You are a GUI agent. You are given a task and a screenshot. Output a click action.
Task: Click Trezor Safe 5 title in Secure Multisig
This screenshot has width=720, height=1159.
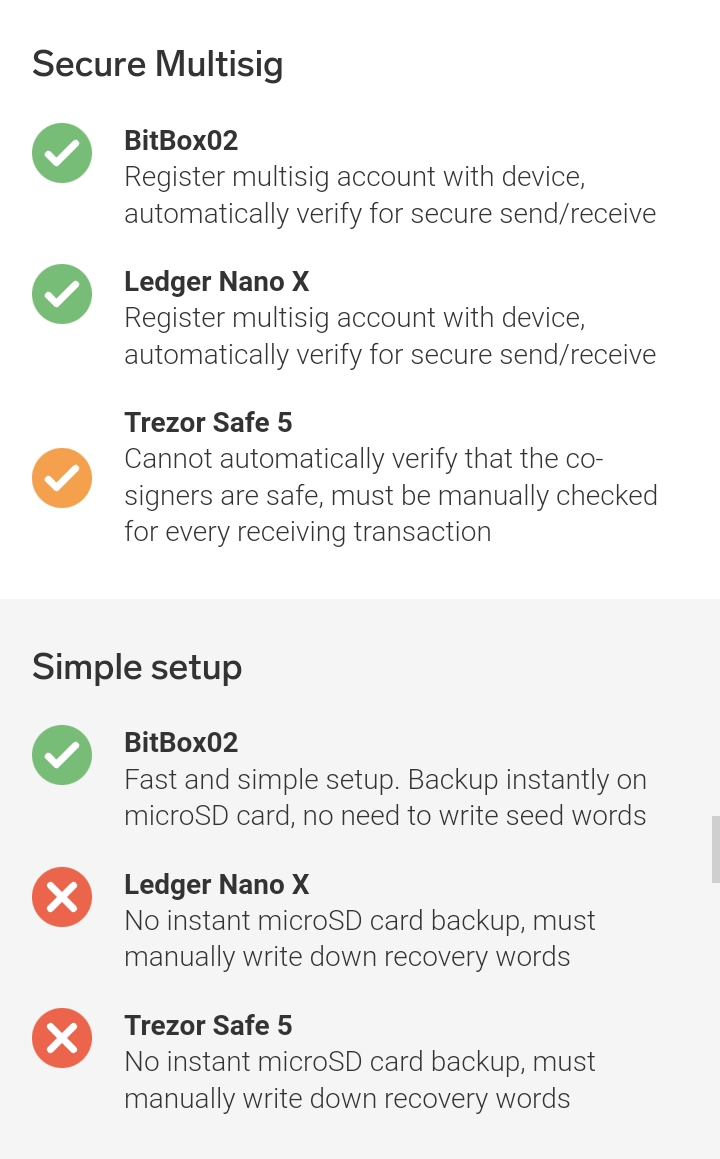(208, 423)
